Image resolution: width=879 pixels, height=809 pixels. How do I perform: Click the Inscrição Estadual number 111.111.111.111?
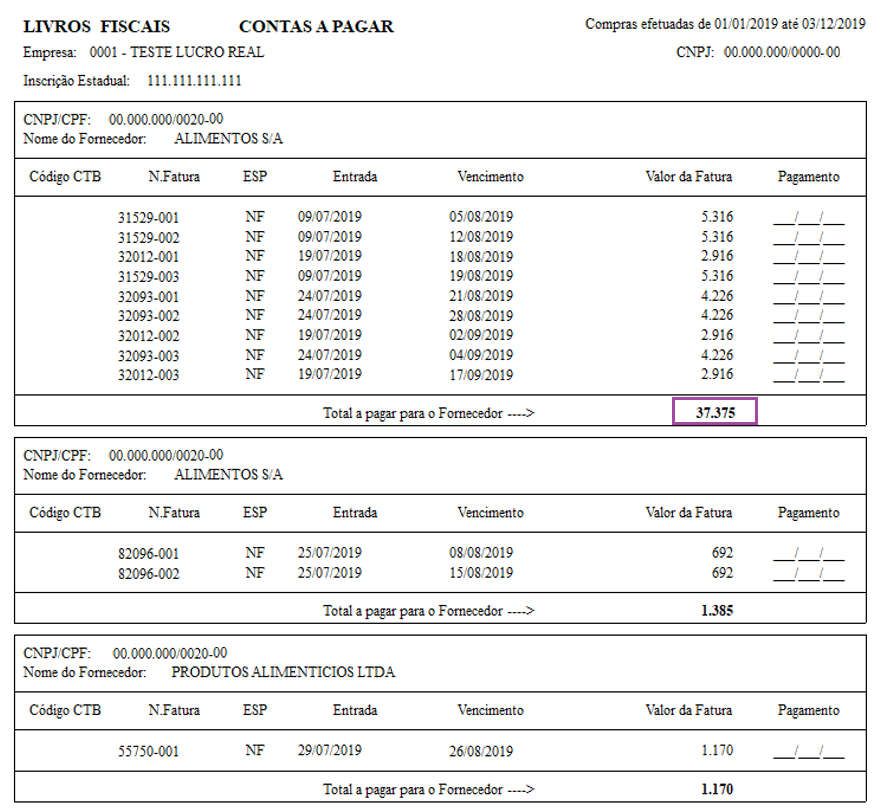click(194, 80)
